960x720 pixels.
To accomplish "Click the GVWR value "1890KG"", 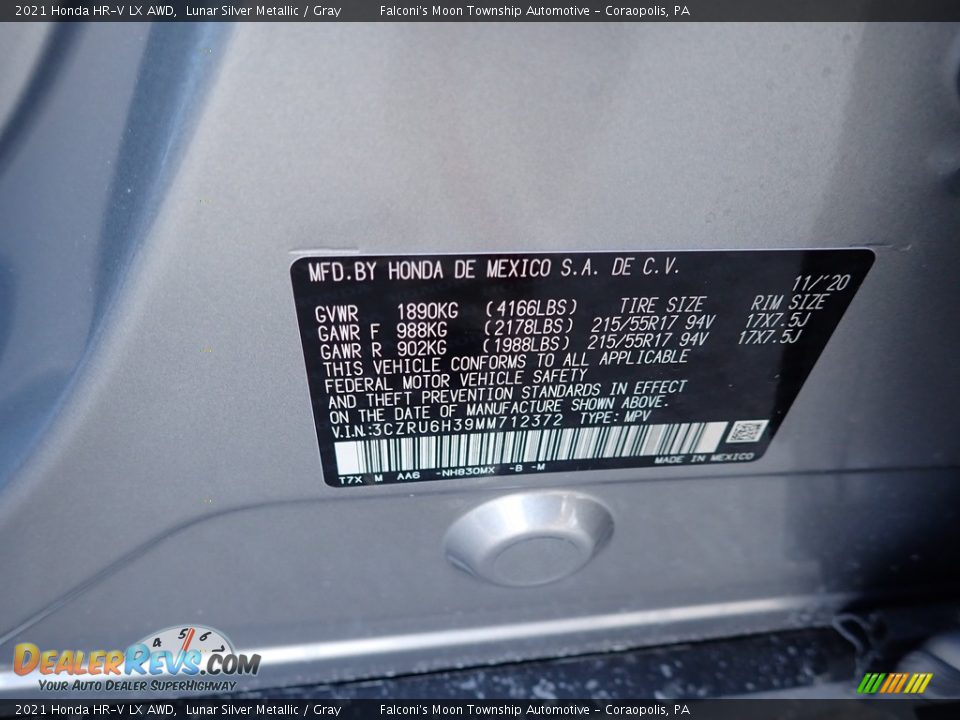I will coord(427,311).
